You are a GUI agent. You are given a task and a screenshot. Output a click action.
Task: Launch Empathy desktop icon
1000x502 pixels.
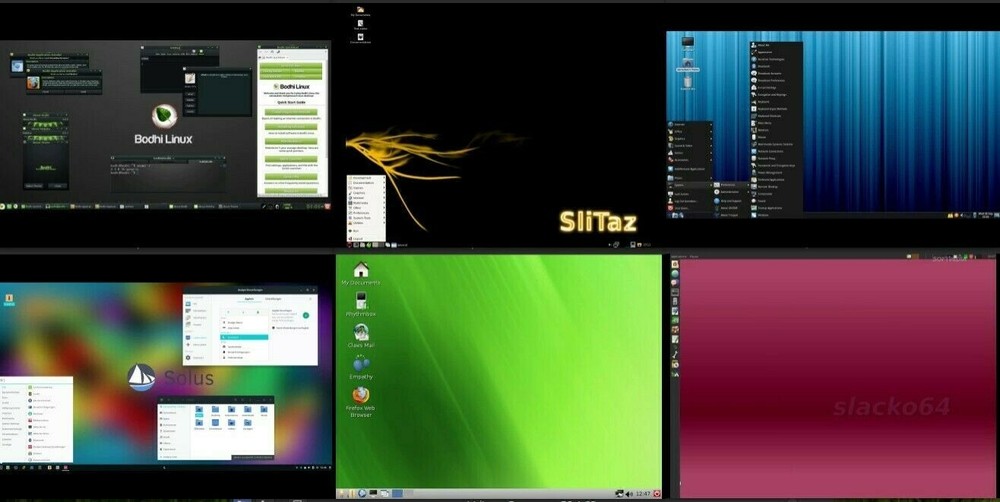[361, 367]
